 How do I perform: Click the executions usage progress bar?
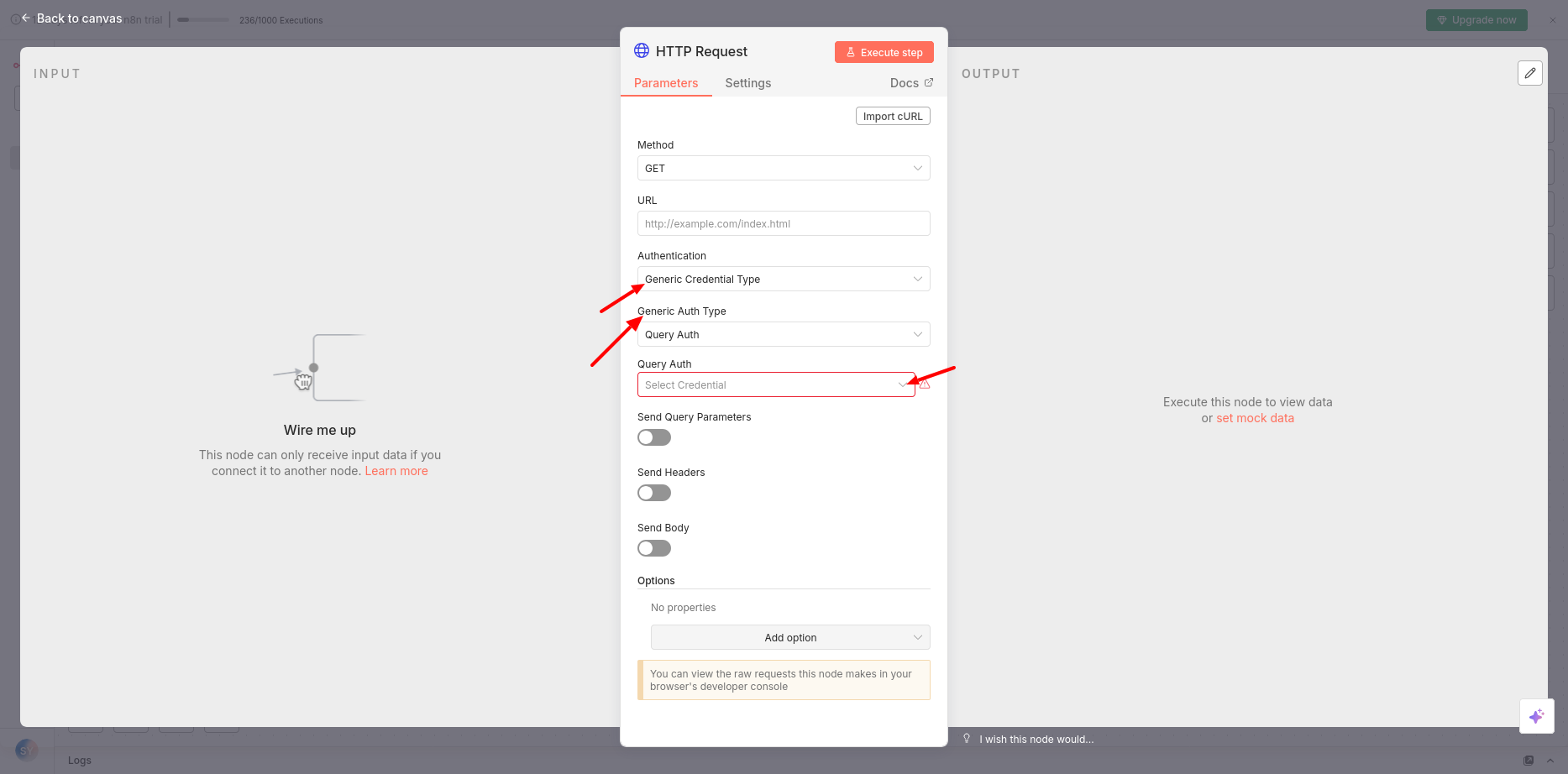click(x=203, y=20)
